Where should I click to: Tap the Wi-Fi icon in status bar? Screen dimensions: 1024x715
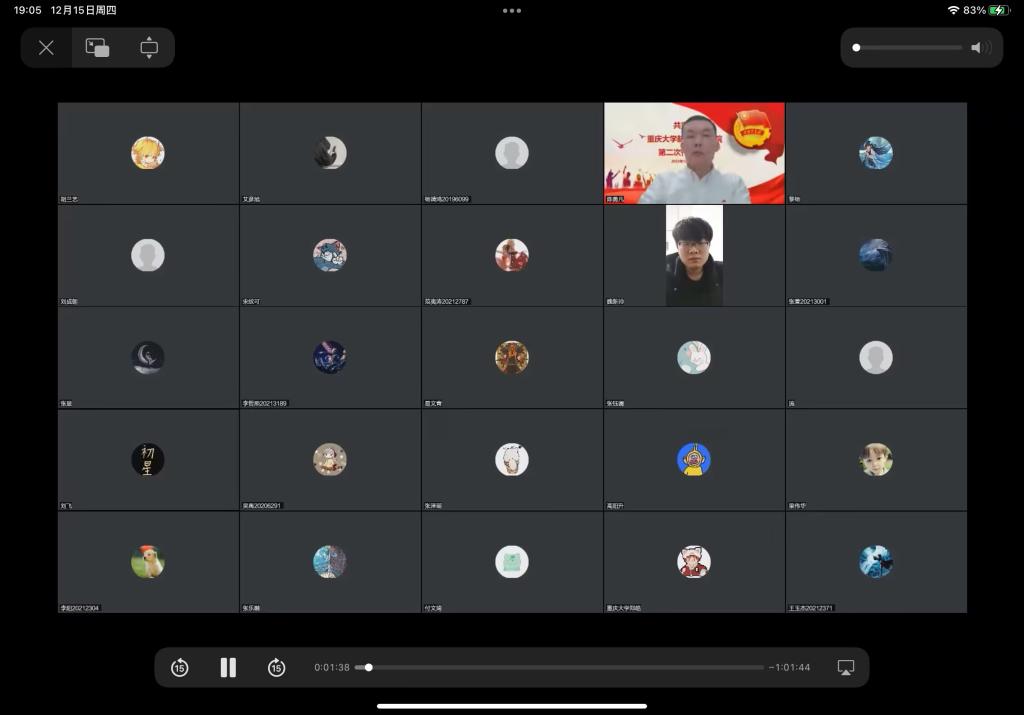pyautogui.click(x=953, y=10)
